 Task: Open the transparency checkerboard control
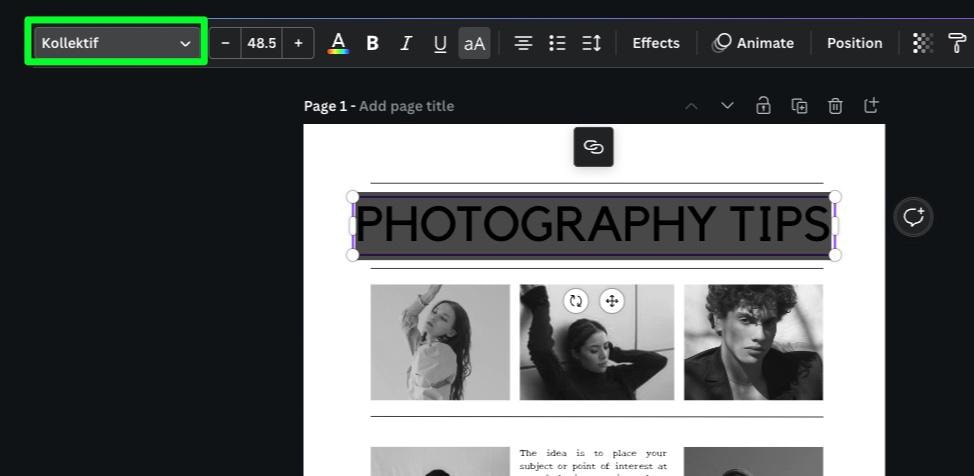coord(922,43)
